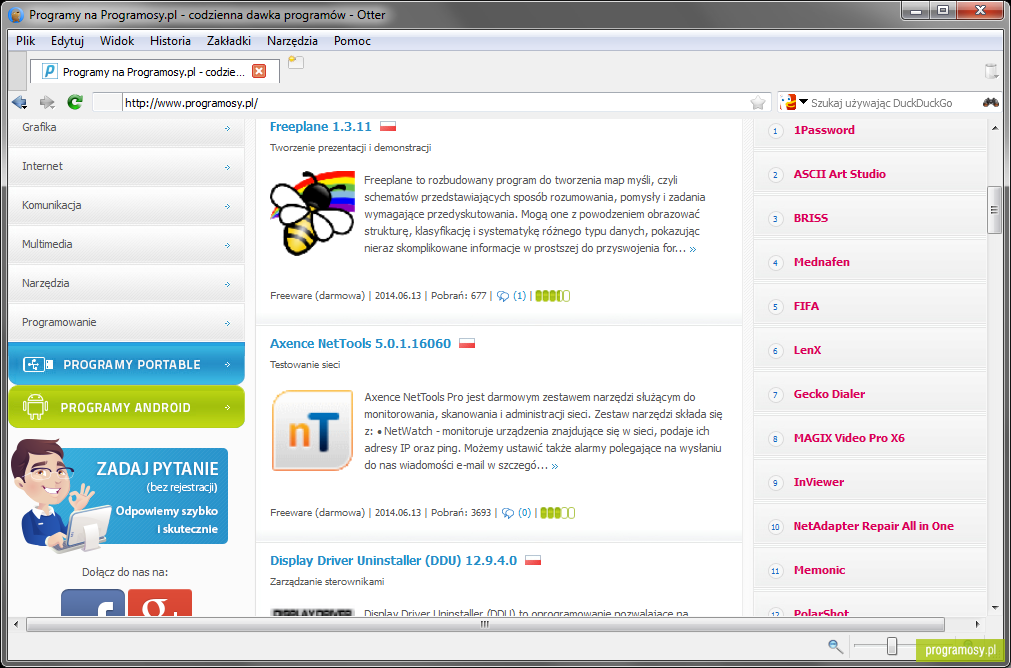The width and height of the screenshot is (1011, 668).
Task: Open the Zakładki menu
Action: (x=229, y=41)
